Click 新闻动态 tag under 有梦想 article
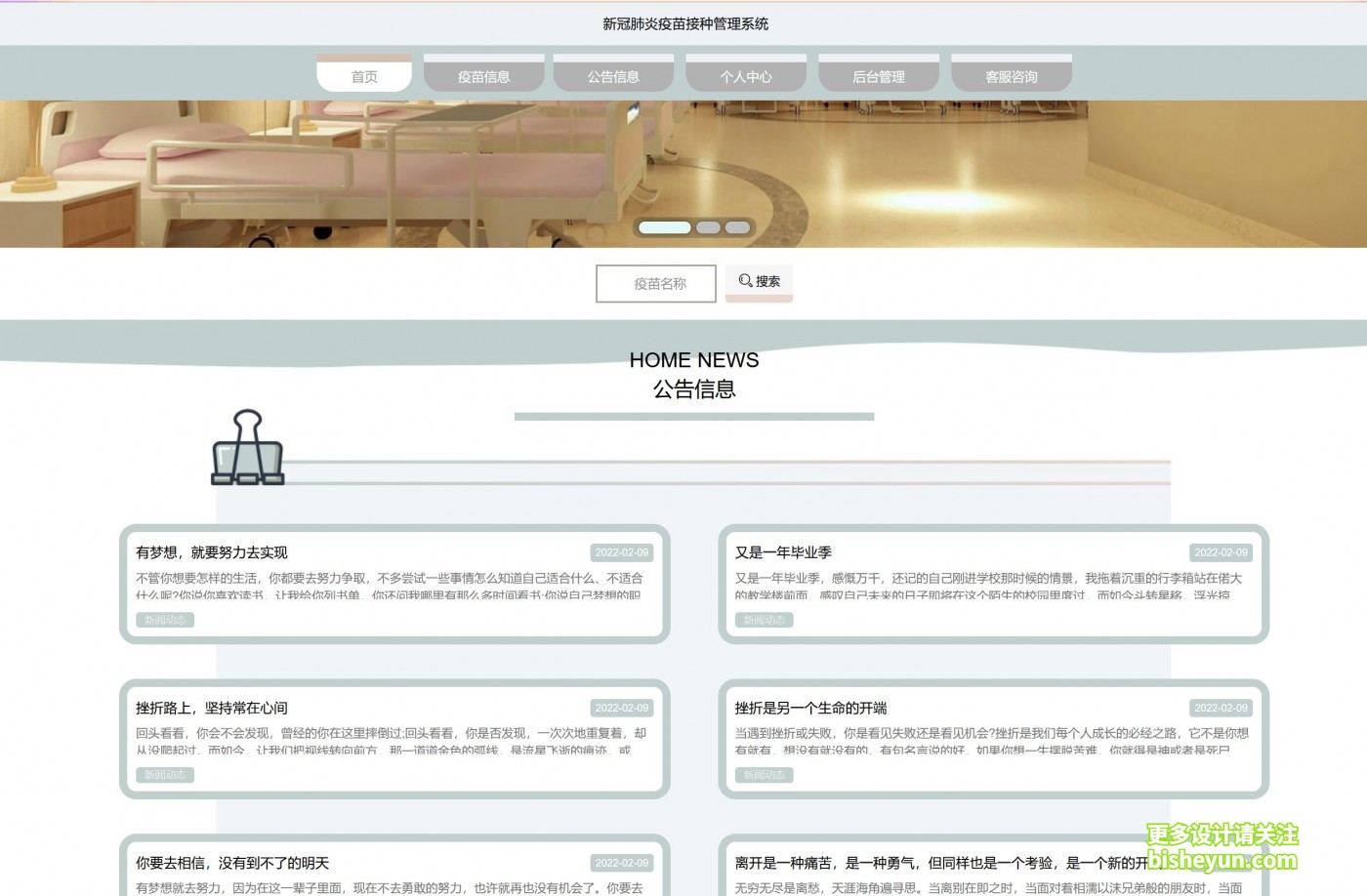Screen dimensions: 1367x896 coord(165,620)
